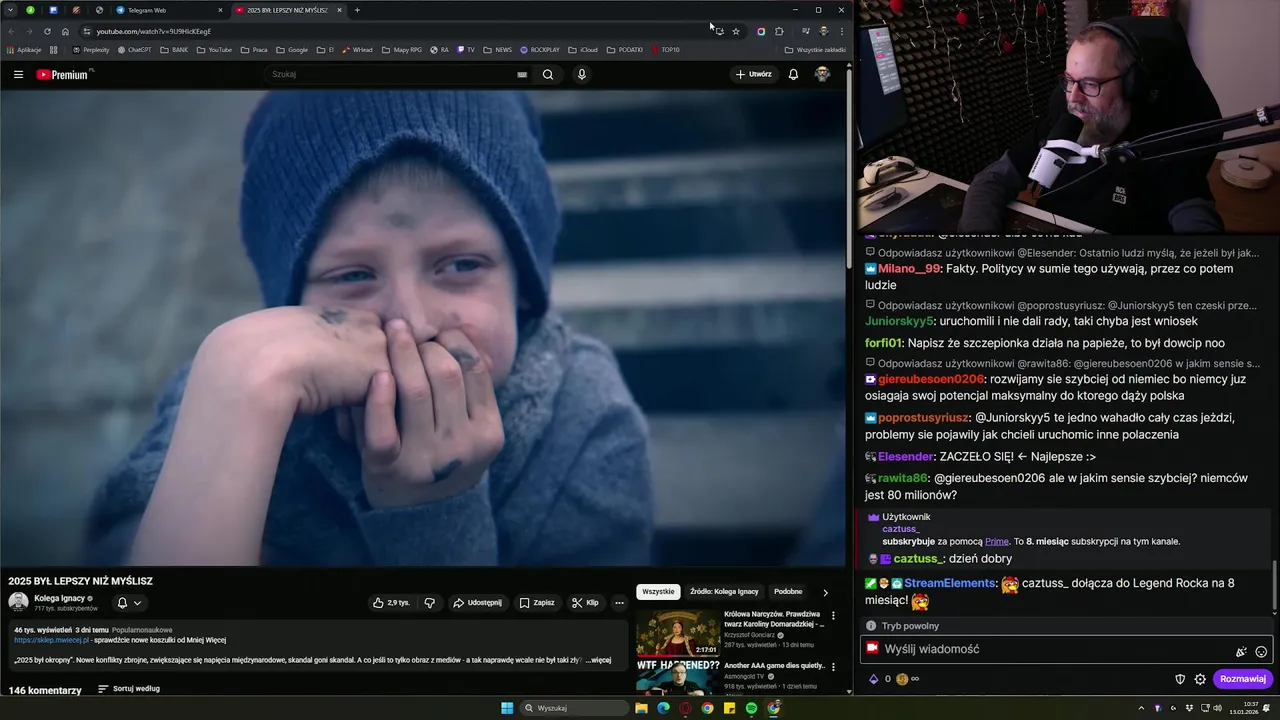Click the Windows taskbar Wyszukaj search box

(x=575, y=708)
